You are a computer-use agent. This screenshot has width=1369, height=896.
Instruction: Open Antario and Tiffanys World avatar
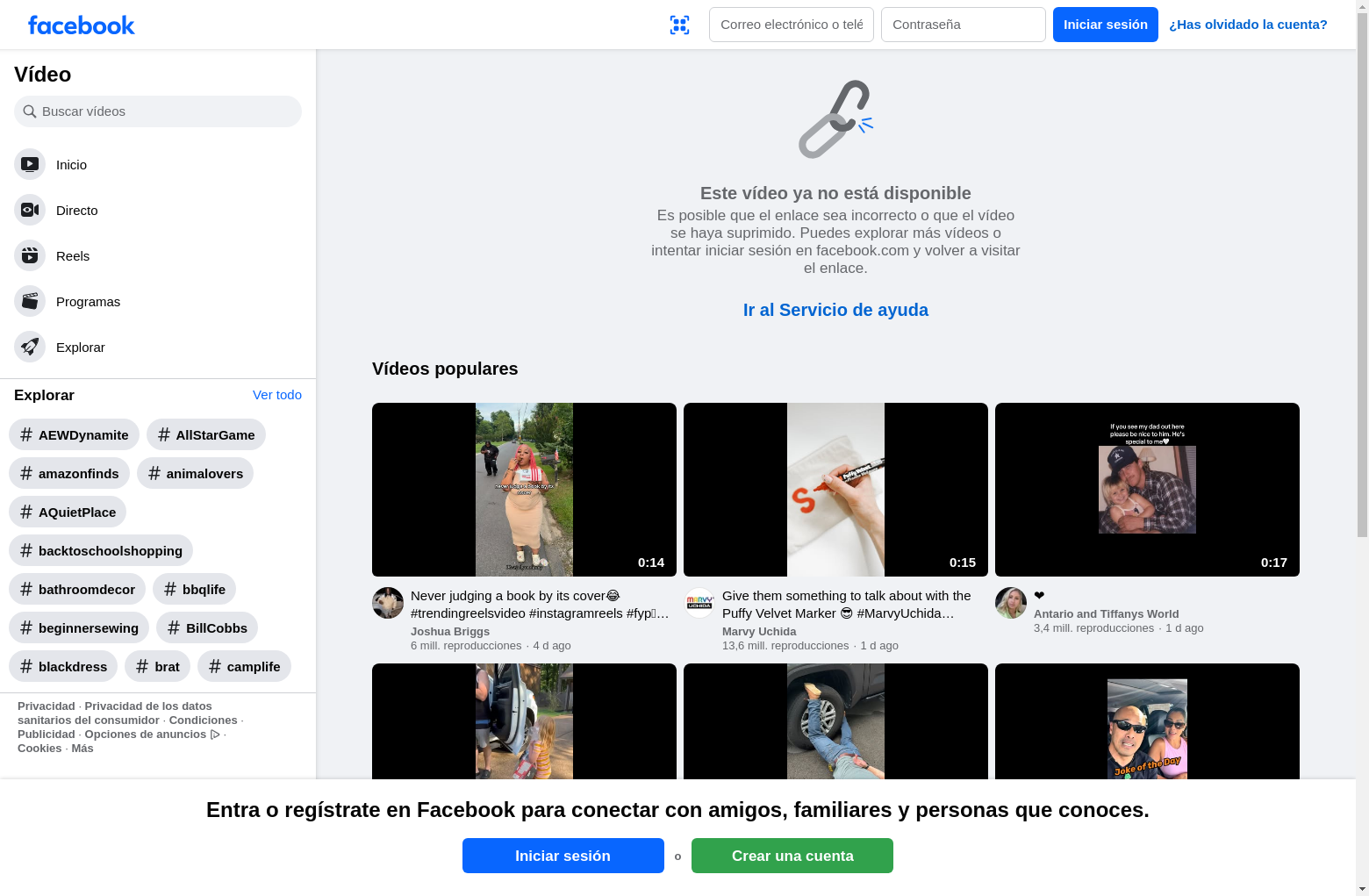click(x=1011, y=603)
